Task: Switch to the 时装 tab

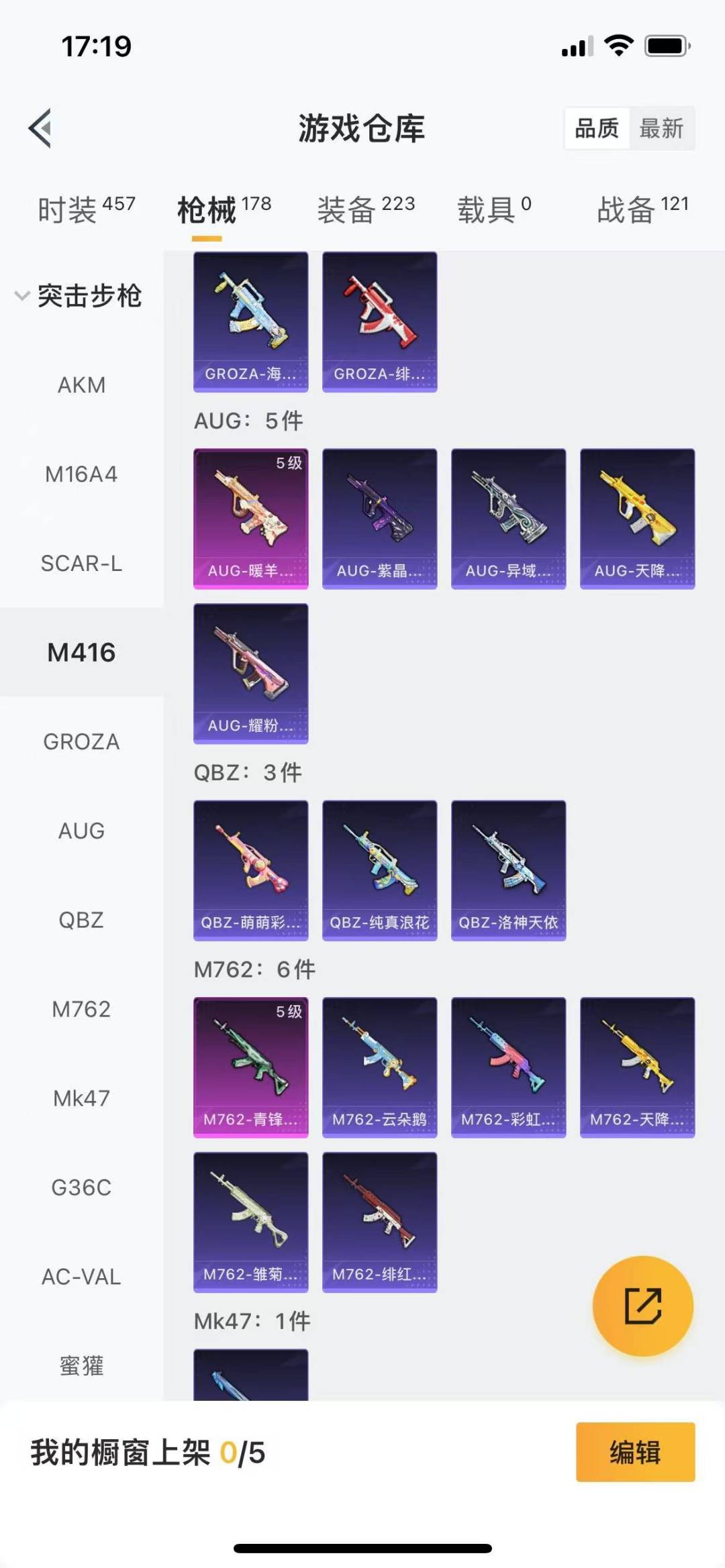Action: click(87, 209)
